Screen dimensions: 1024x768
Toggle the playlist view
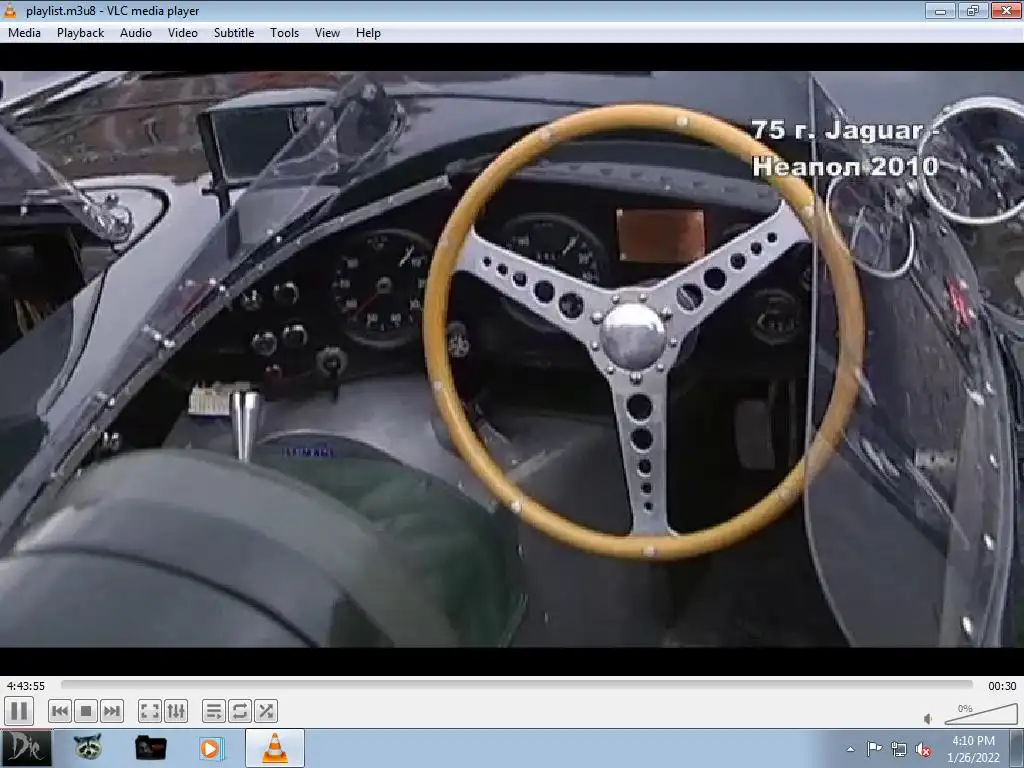214,711
